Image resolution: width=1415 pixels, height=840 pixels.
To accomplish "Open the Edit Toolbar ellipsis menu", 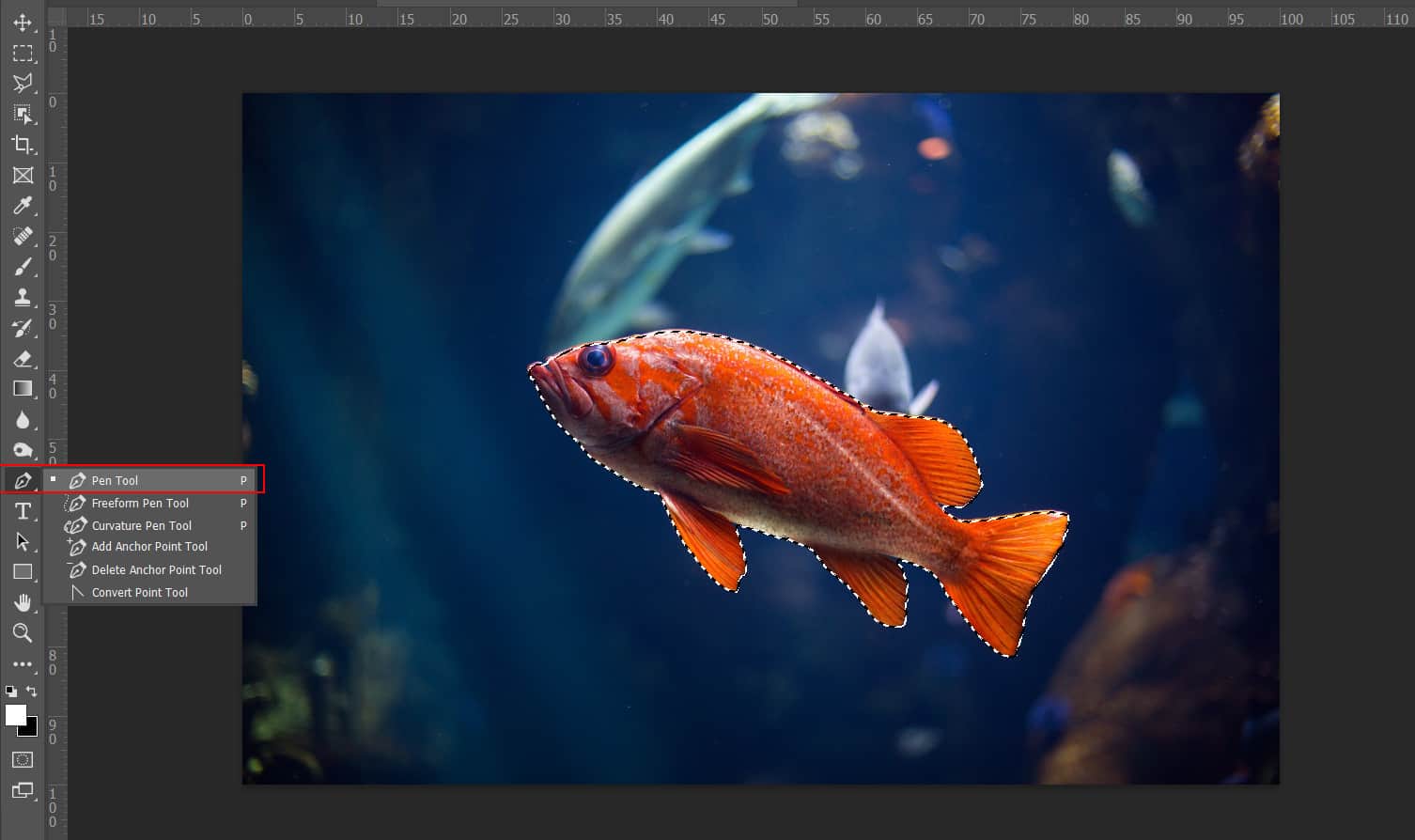I will coord(23,663).
